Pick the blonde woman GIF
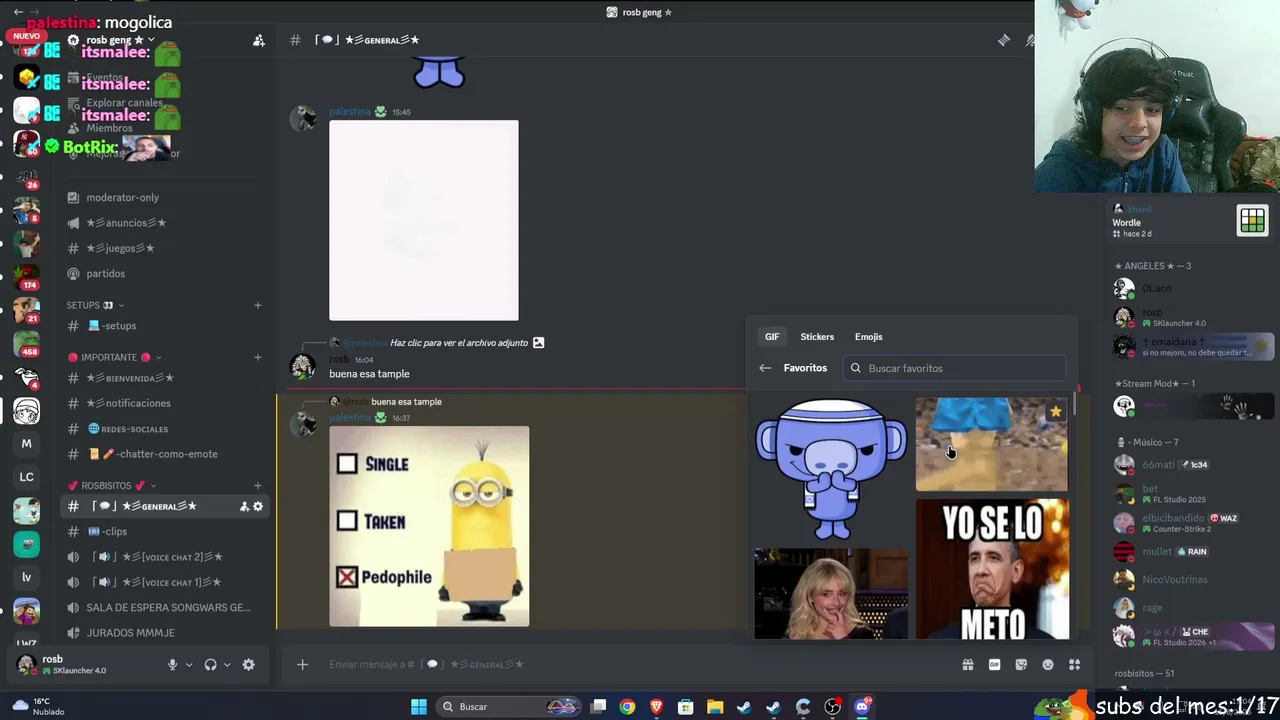 (x=831, y=594)
